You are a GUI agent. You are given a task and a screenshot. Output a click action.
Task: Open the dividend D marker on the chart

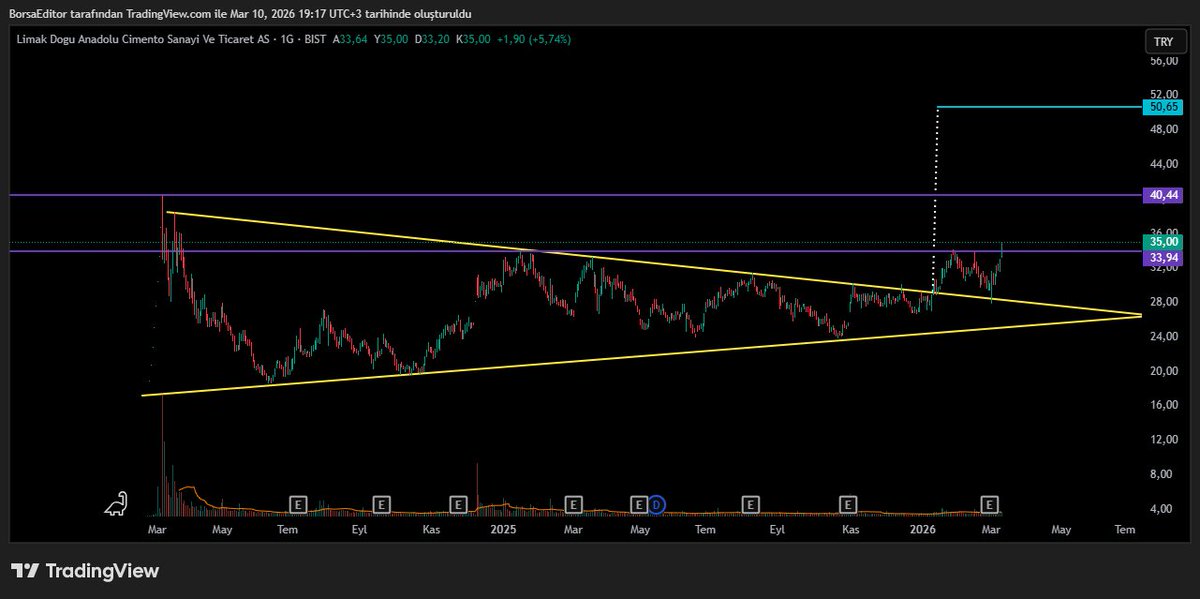tap(657, 503)
